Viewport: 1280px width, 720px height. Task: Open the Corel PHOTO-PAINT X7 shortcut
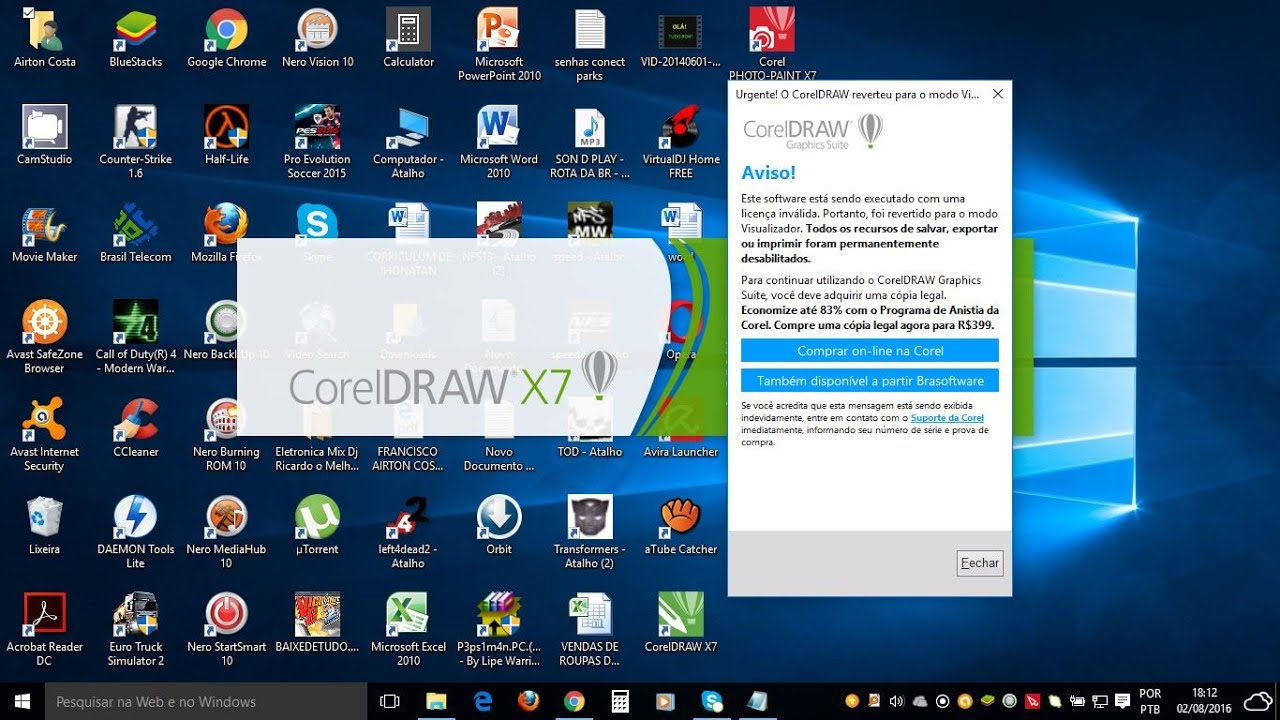click(x=772, y=43)
